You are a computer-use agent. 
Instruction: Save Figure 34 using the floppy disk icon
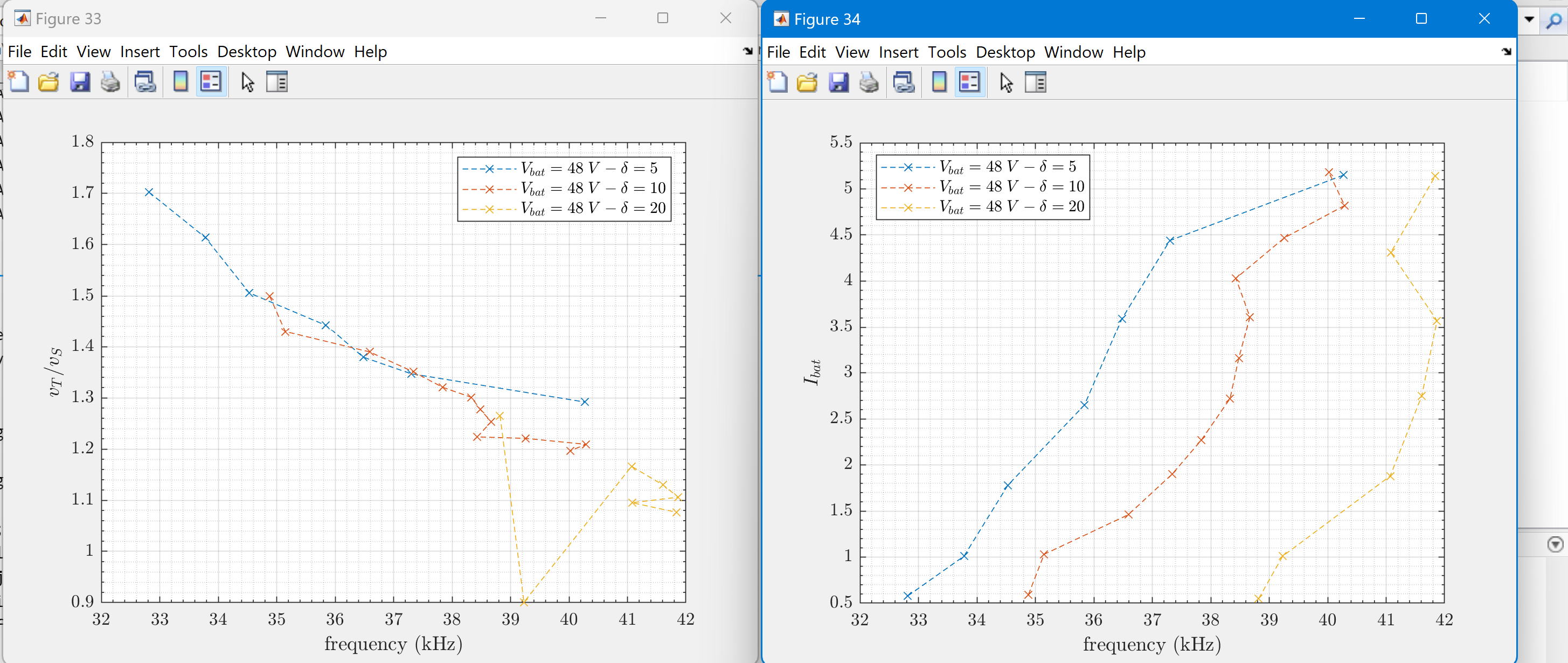coord(839,82)
